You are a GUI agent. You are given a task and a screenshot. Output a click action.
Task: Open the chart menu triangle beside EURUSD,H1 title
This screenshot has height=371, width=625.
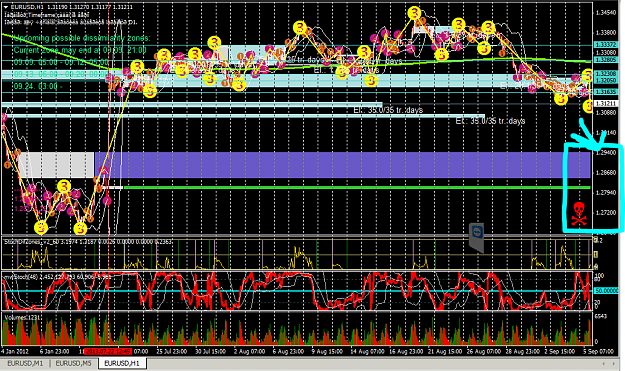(x=6, y=7)
